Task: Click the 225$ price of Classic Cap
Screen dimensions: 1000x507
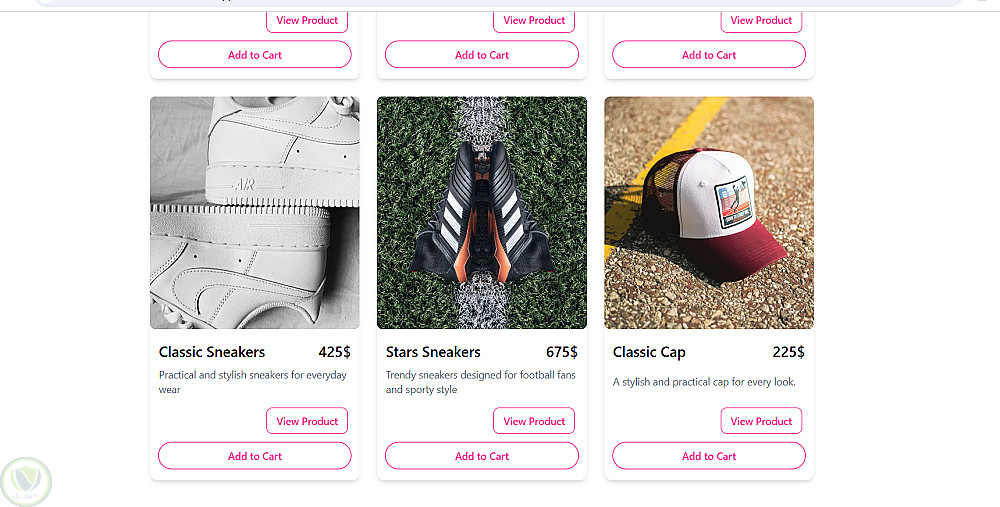Action: tap(788, 352)
